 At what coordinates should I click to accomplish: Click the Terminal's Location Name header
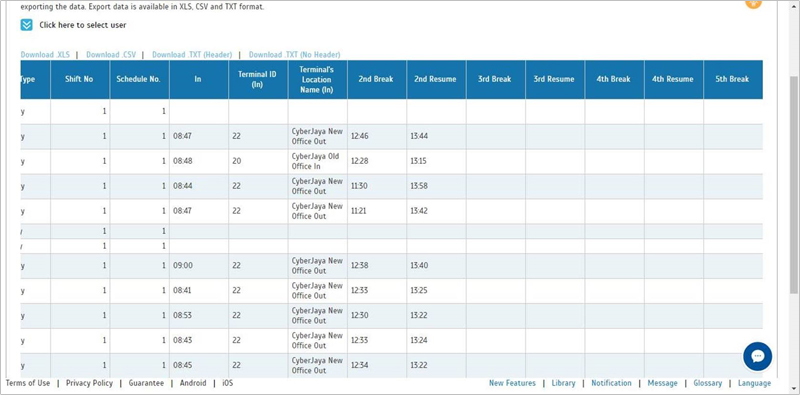coord(317,79)
